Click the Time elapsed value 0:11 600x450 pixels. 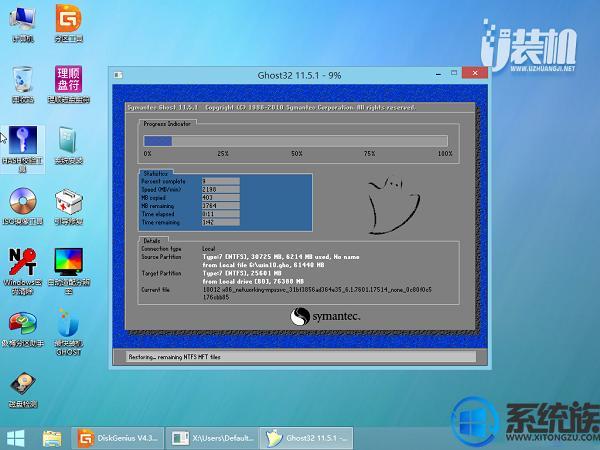coord(221,214)
